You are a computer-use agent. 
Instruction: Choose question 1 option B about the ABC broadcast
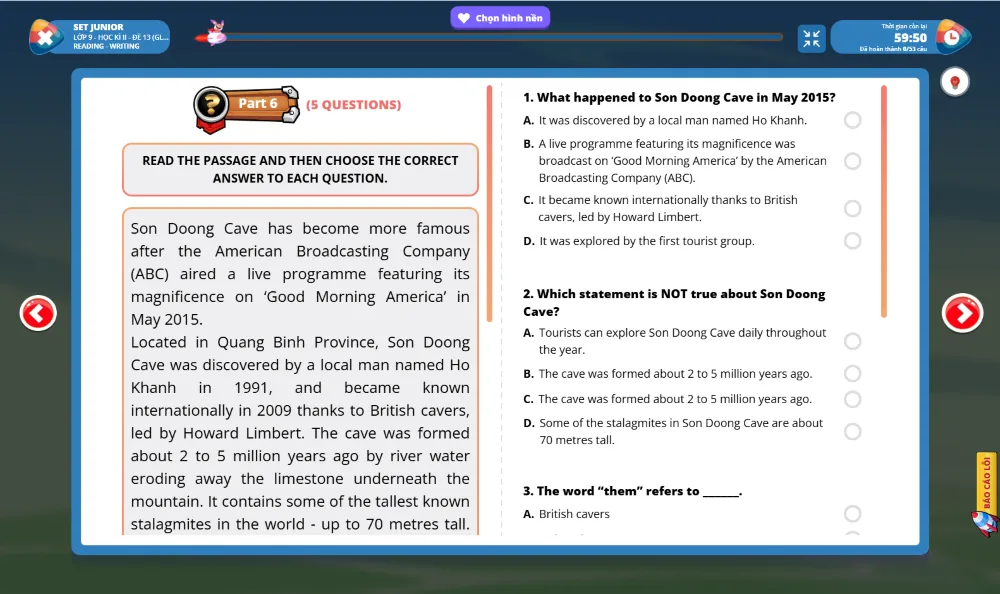[x=852, y=161]
